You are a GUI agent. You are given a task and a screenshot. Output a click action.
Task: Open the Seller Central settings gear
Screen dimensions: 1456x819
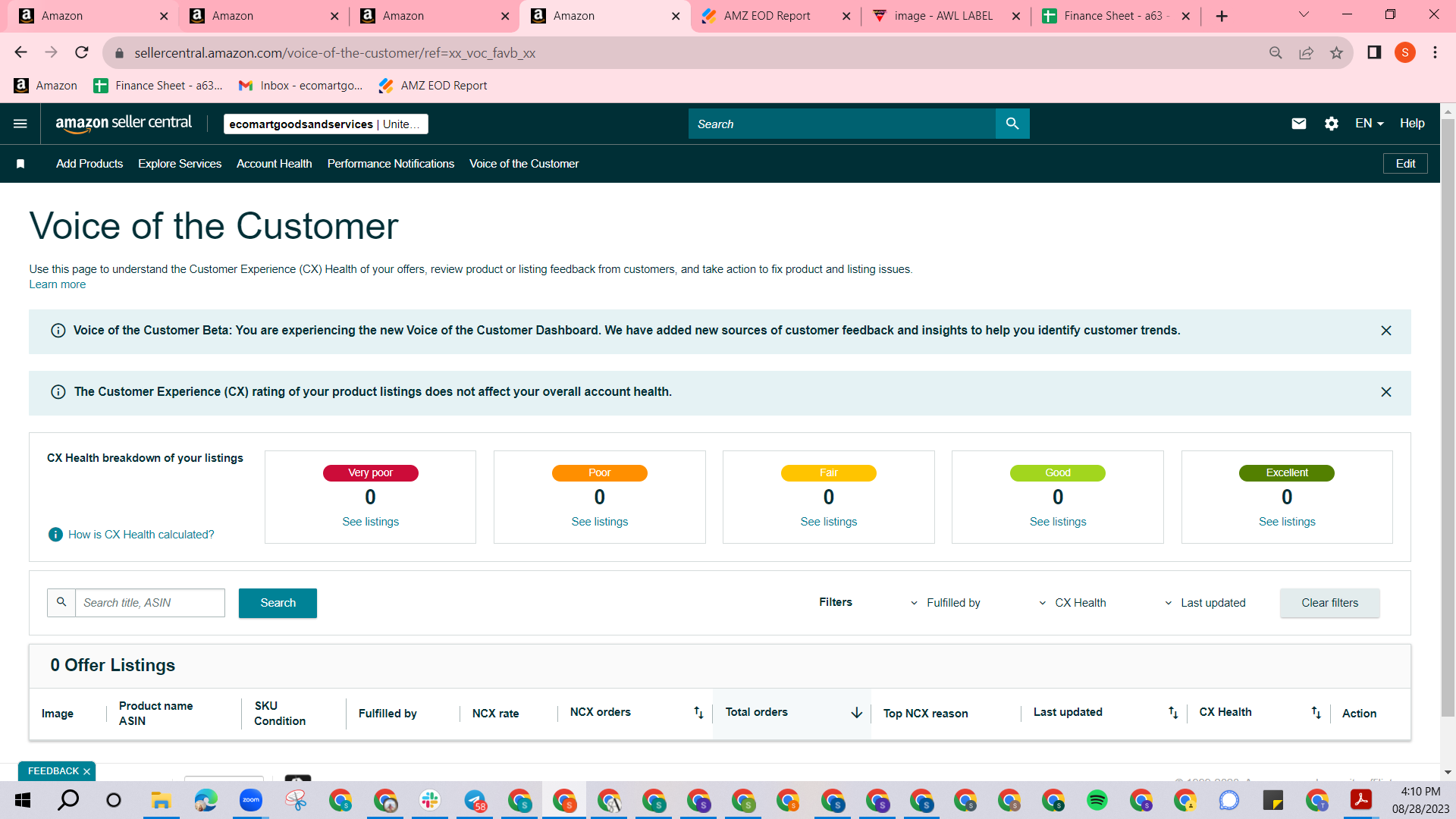(x=1332, y=124)
